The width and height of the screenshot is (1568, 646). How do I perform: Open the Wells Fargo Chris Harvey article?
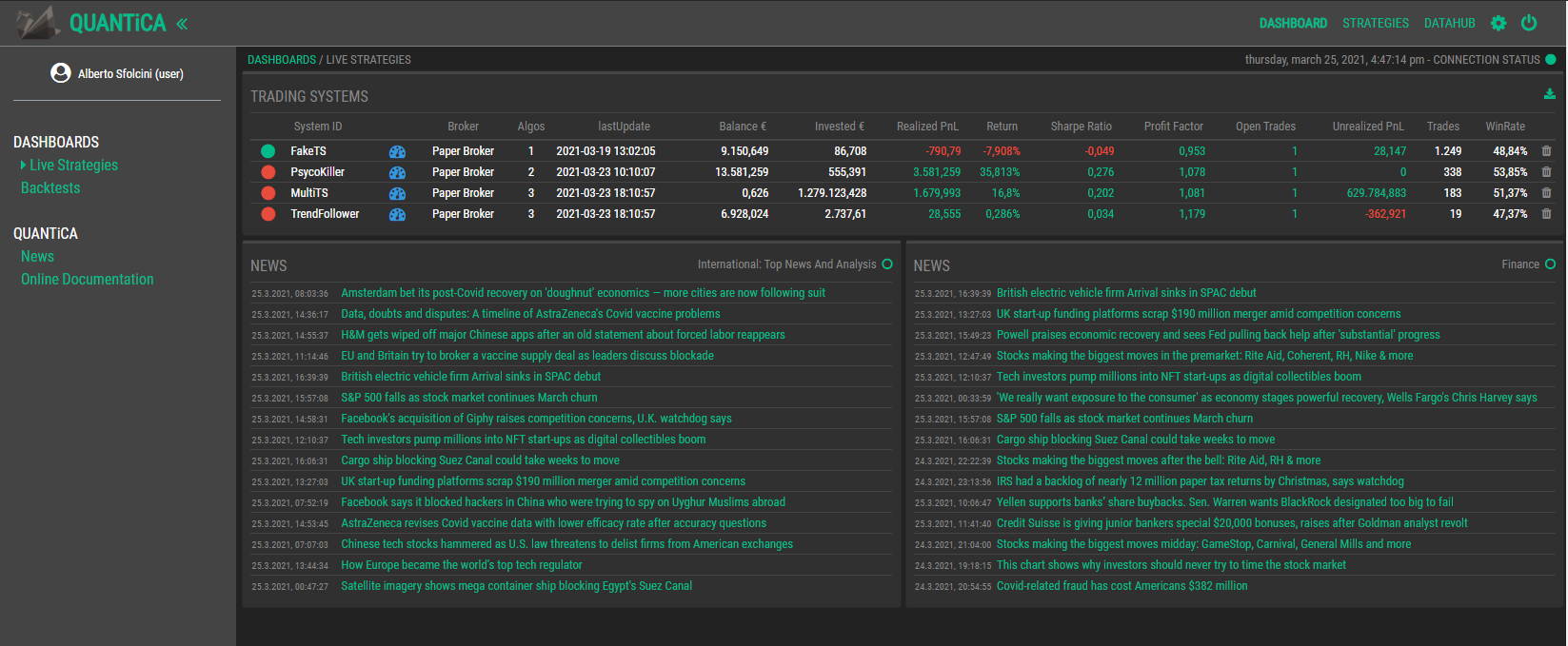(x=1267, y=398)
